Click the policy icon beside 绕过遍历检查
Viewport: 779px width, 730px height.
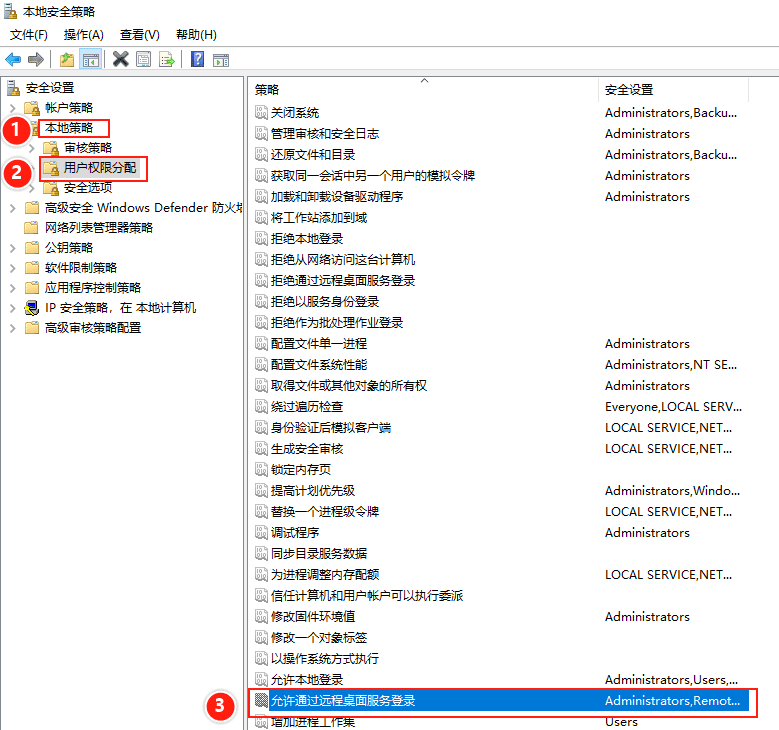click(261, 406)
